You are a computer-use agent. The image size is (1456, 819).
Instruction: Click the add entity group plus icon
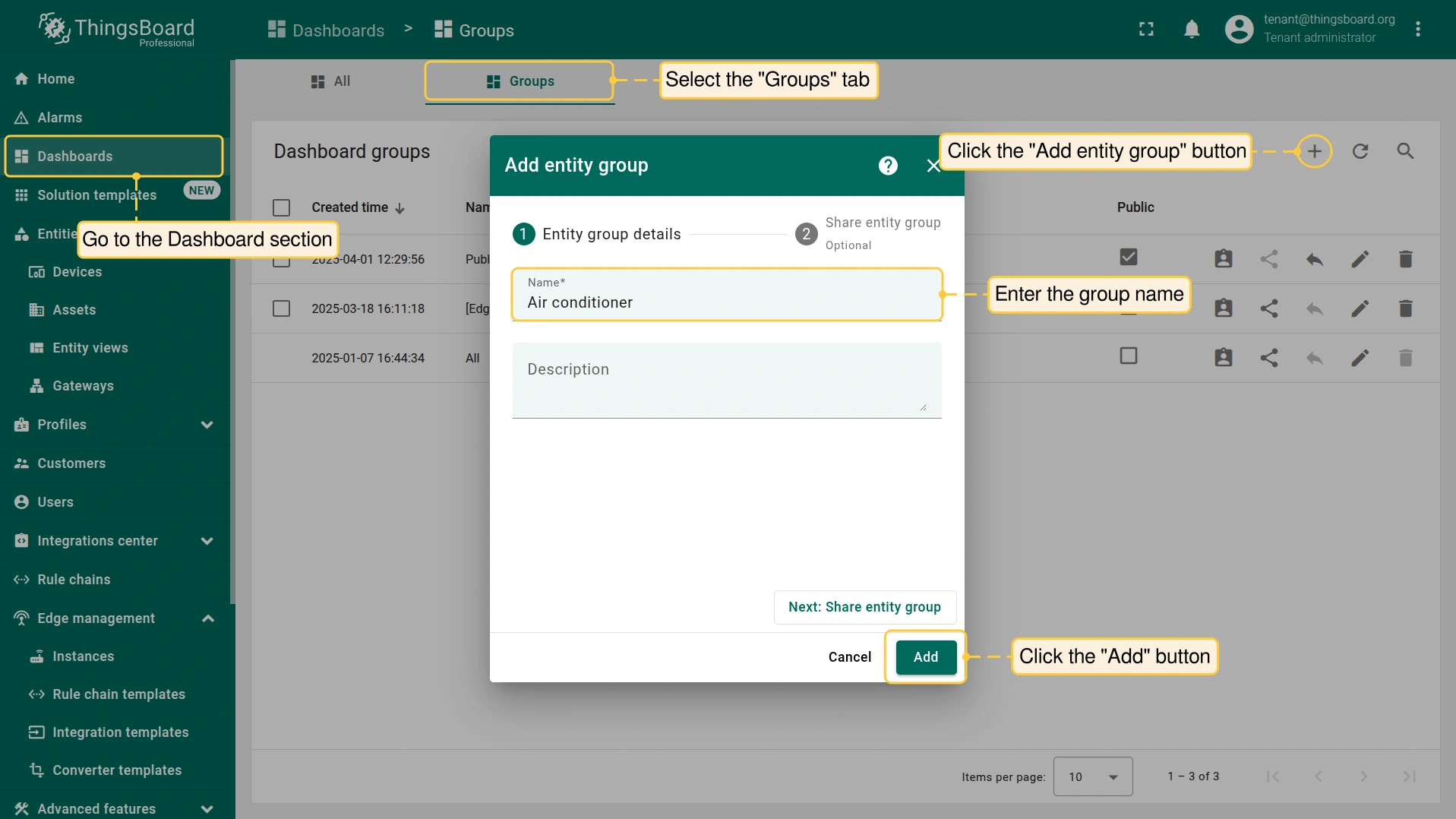[1314, 151]
